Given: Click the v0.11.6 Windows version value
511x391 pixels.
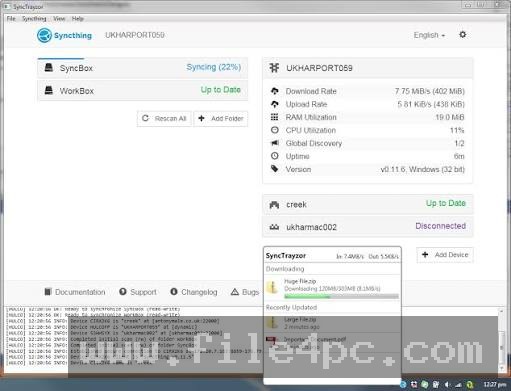Looking at the screenshot, I should pos(422,169).
